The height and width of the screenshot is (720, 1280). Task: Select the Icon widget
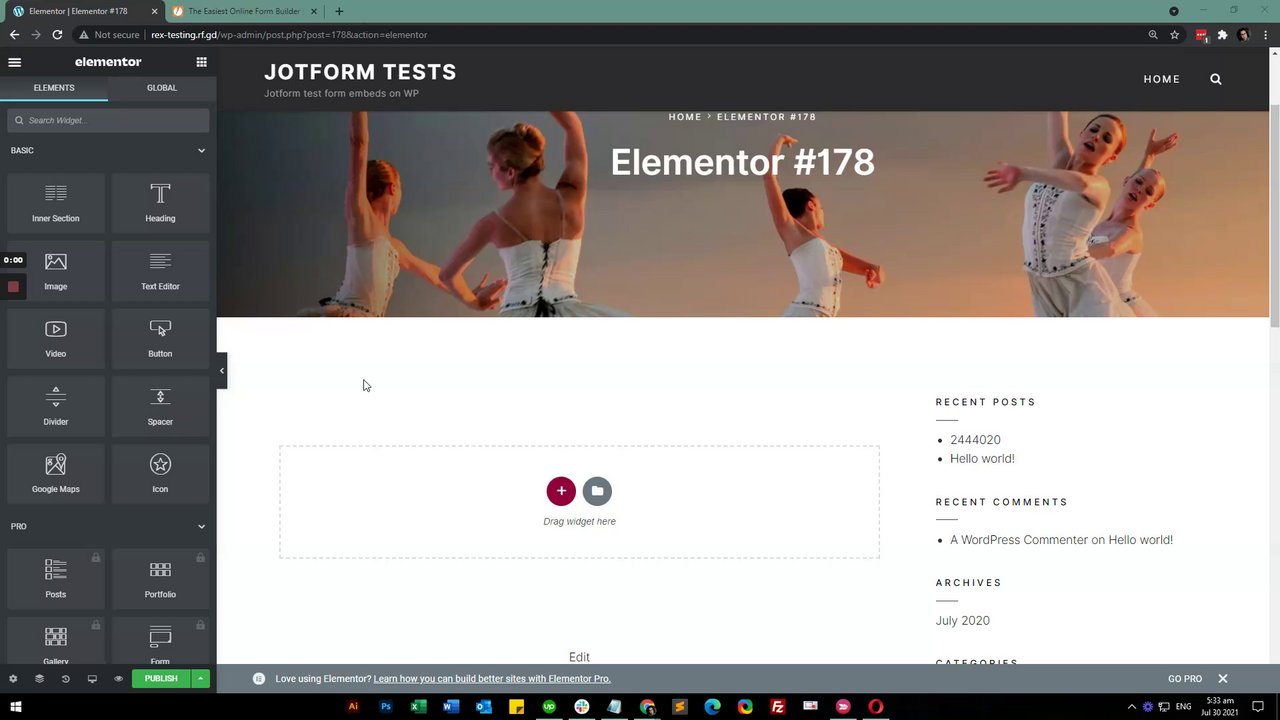click(x=160, y=474)
